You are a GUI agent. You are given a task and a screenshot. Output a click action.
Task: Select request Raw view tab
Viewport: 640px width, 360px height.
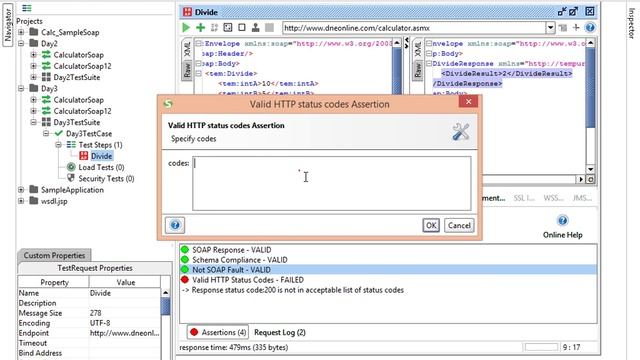[187, 70]
